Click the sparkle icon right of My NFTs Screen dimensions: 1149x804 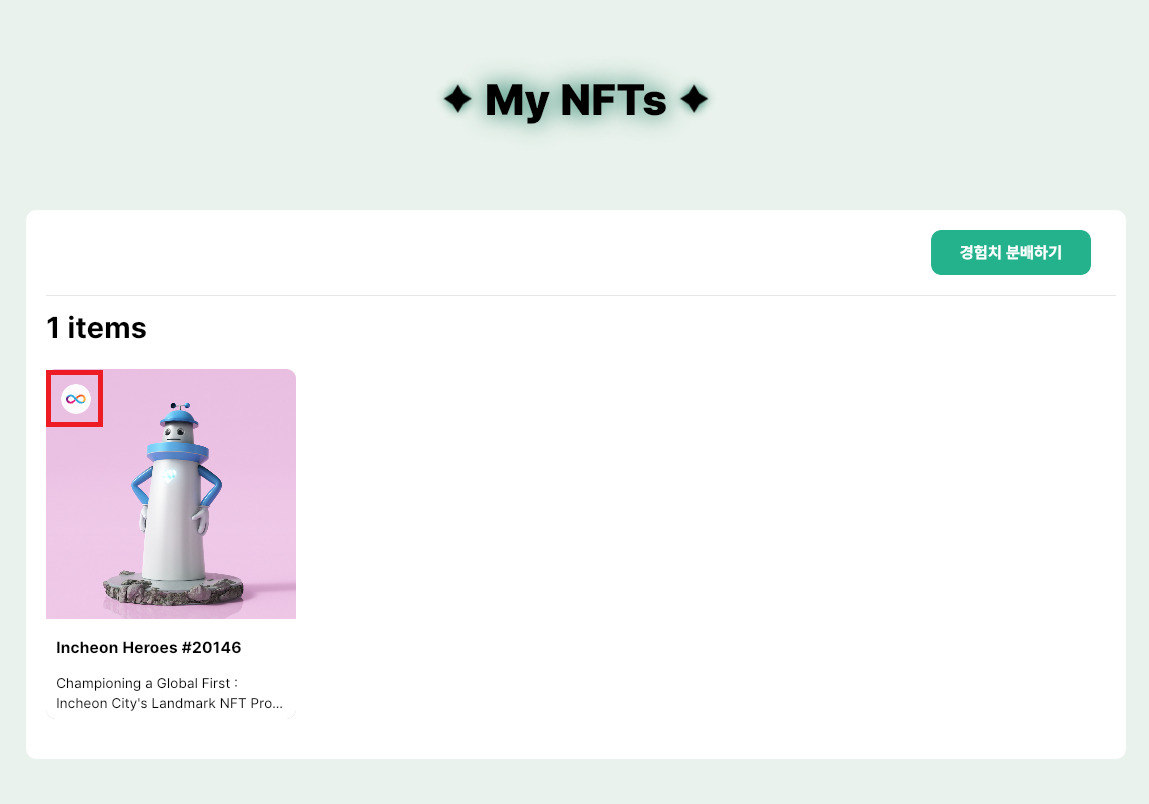tap(693, 100)
